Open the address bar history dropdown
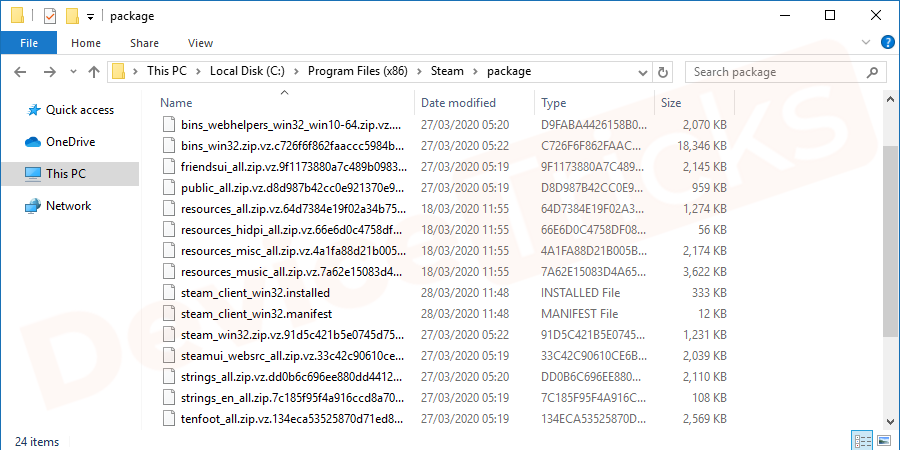This screenshot has width=900, height=450. coord(643,72)
